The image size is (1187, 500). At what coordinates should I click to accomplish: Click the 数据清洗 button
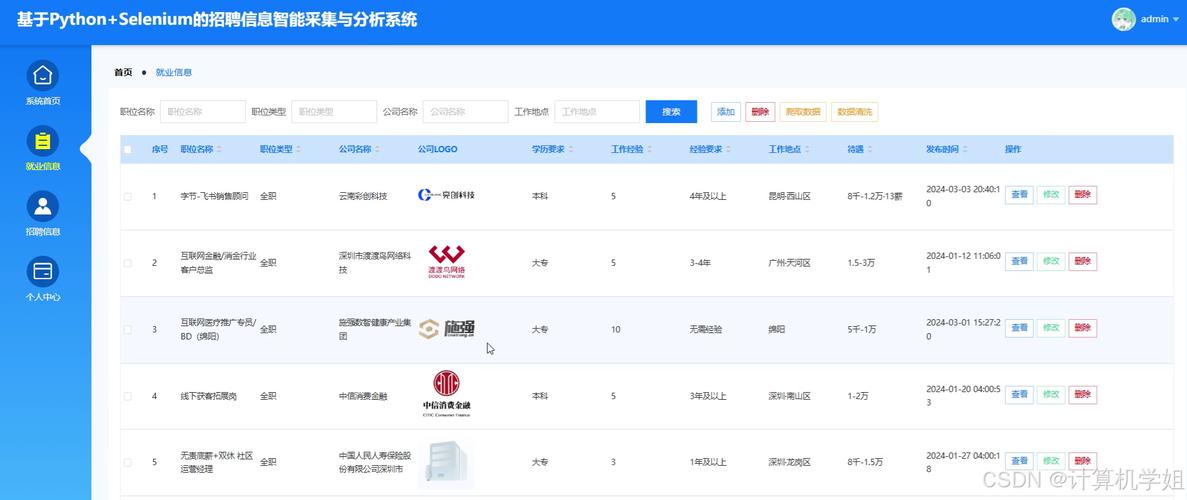coord(855,112)
